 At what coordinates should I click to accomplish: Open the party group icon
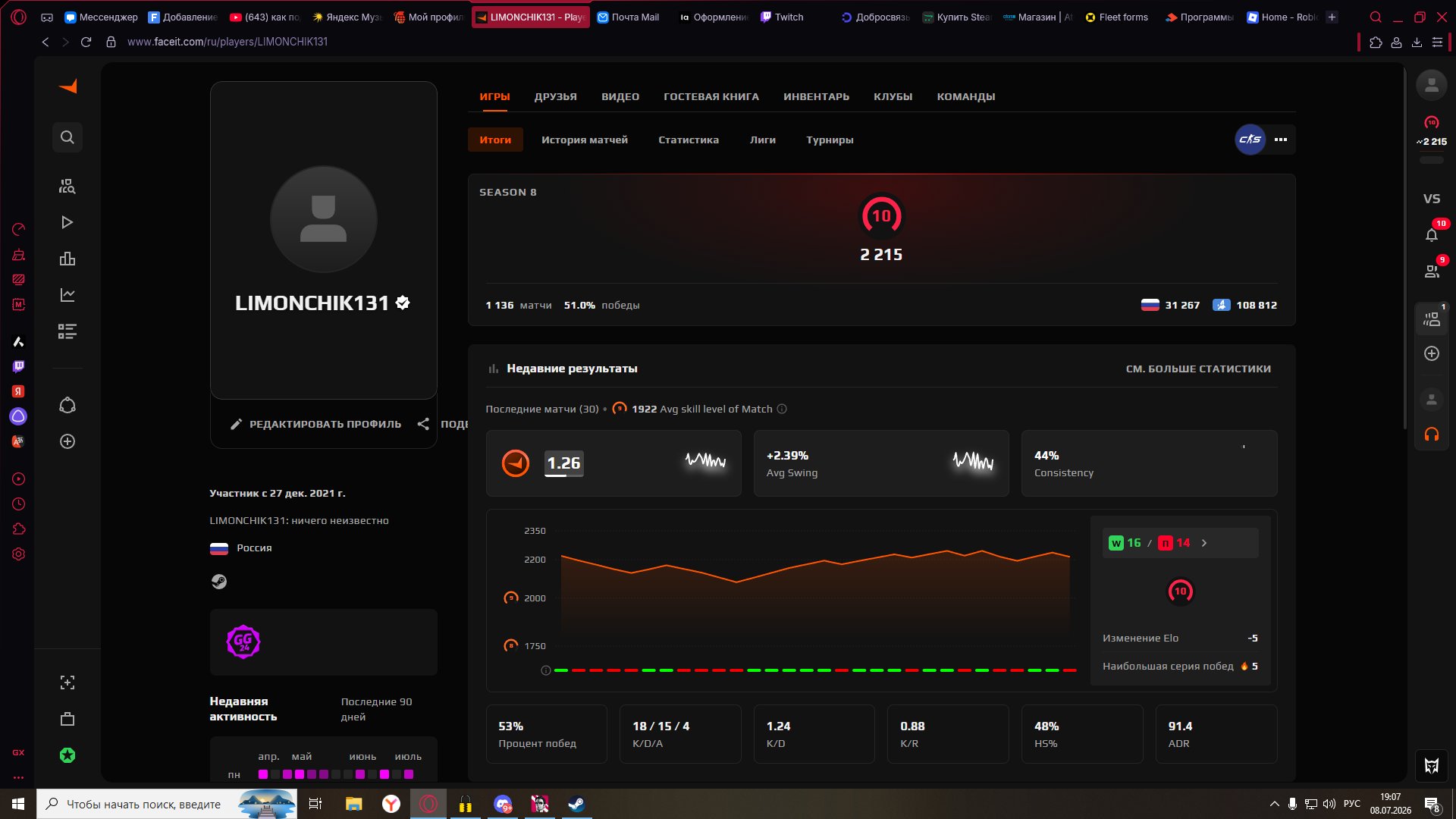pyautogui.click(x=1432, y=319)
